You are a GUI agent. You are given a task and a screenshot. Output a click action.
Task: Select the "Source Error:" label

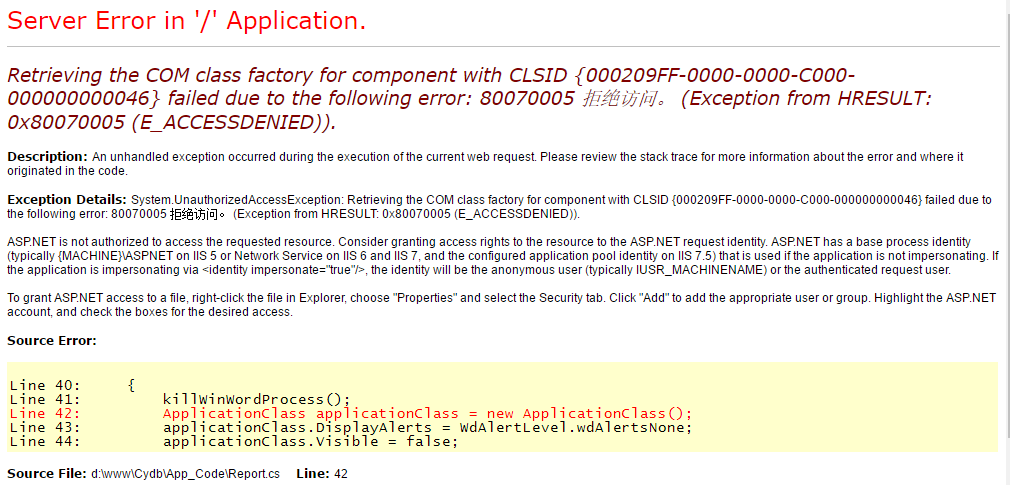tap(52, 341)
